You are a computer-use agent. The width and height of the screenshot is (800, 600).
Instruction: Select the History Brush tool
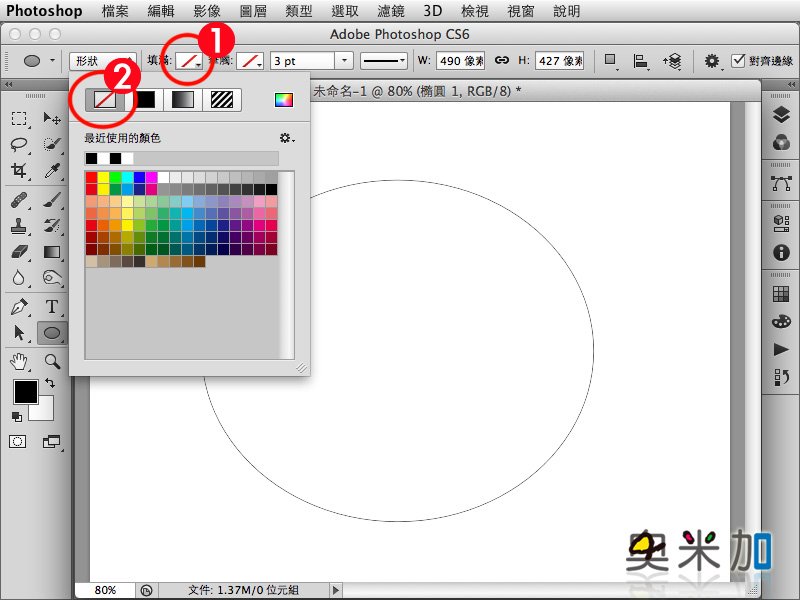click(52, 226)
